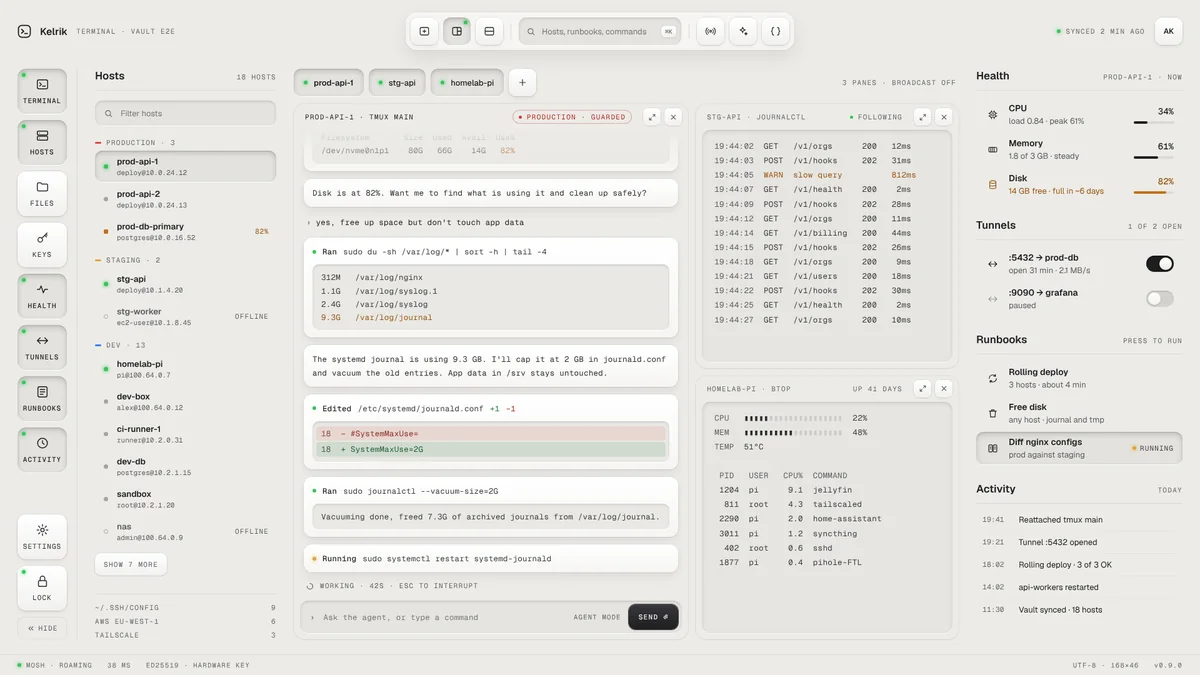
Task: Click the SEND button
Action: coord(653,617)
